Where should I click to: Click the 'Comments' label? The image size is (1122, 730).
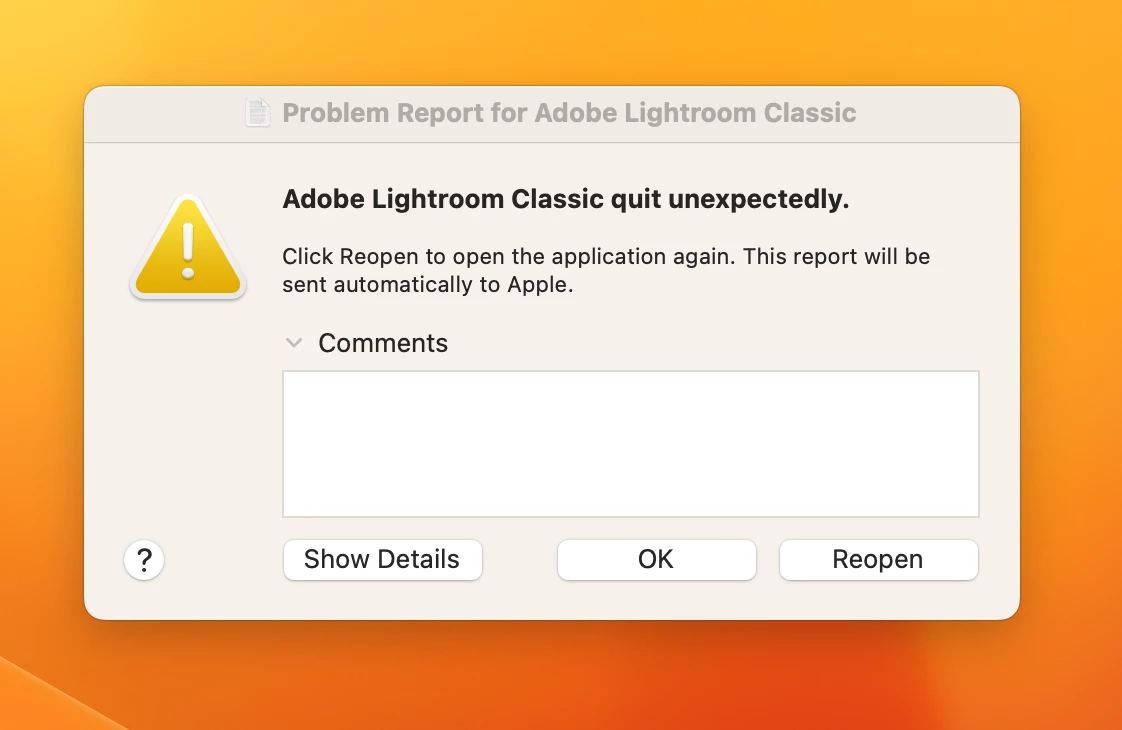pos(383,344)
